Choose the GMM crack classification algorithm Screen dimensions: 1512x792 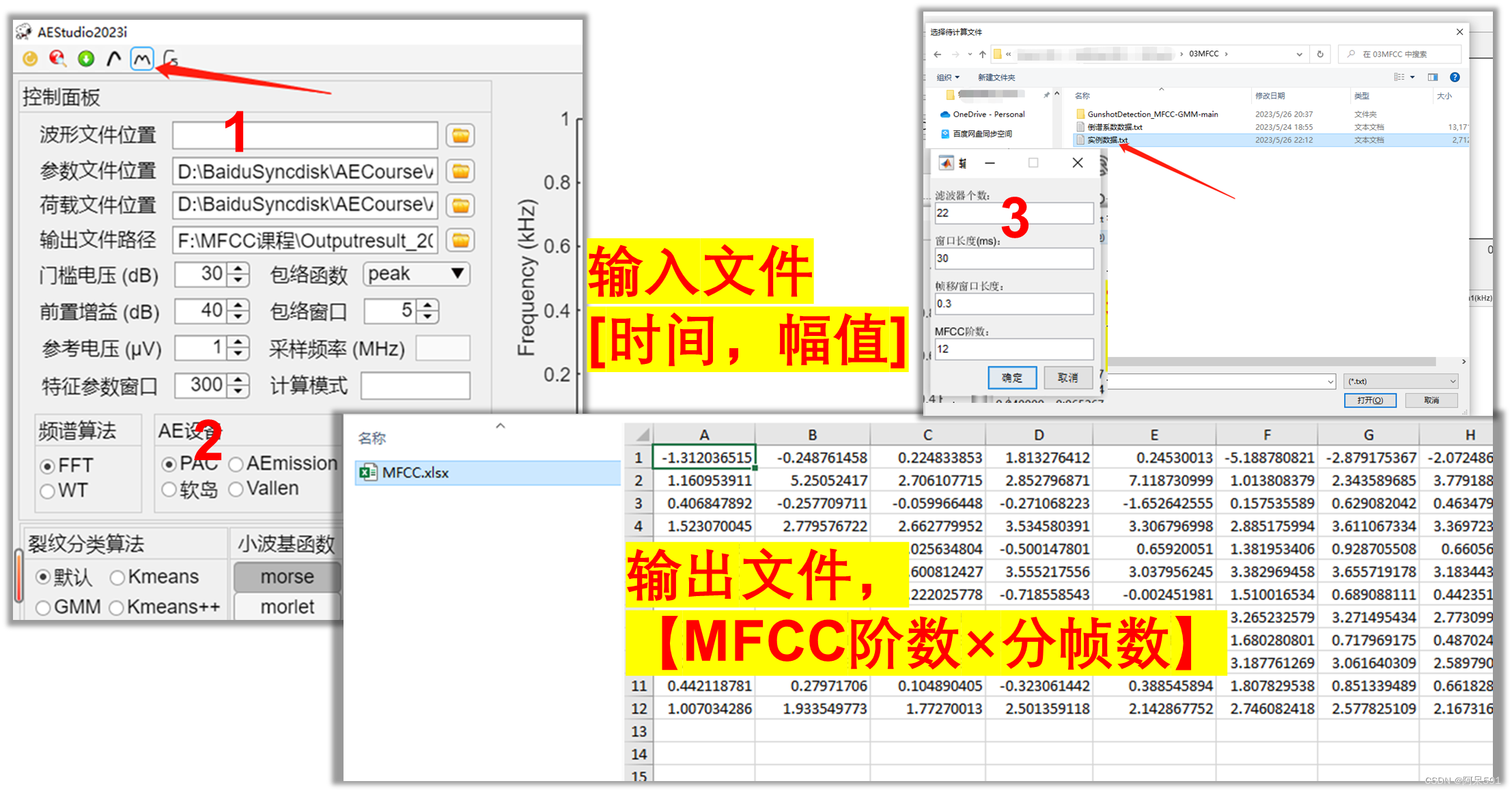point(44,606)
